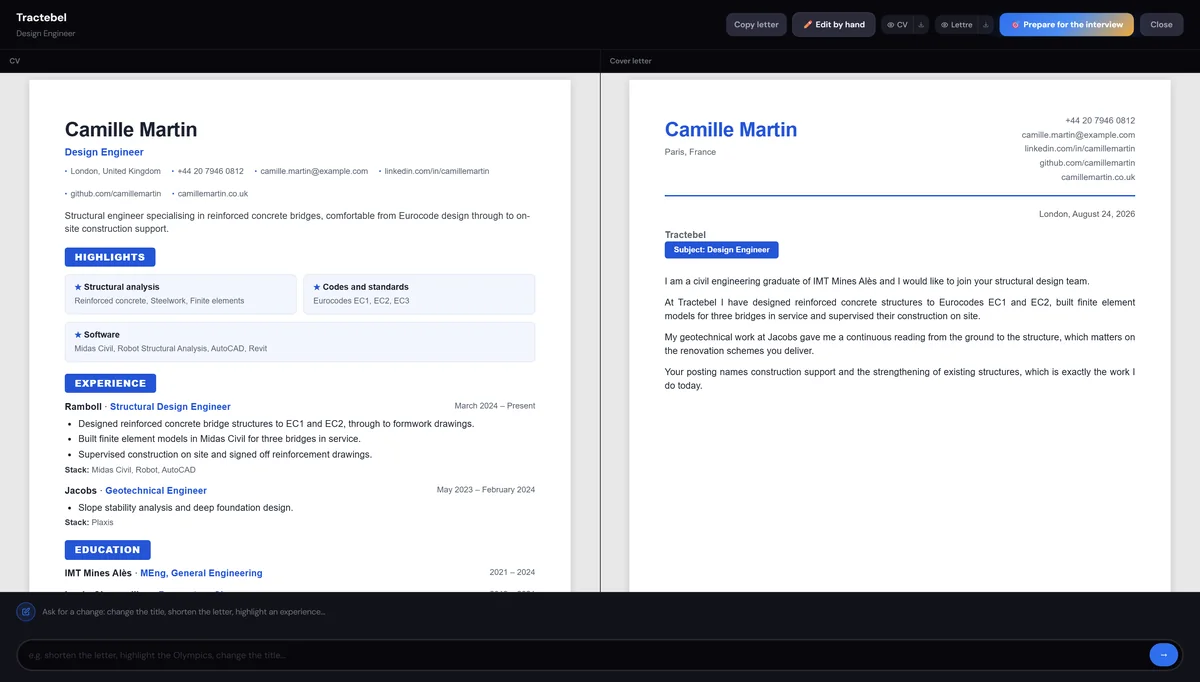Click the Software highlight card
Viewport: 1200px width, 682px height.
[300, 342]
